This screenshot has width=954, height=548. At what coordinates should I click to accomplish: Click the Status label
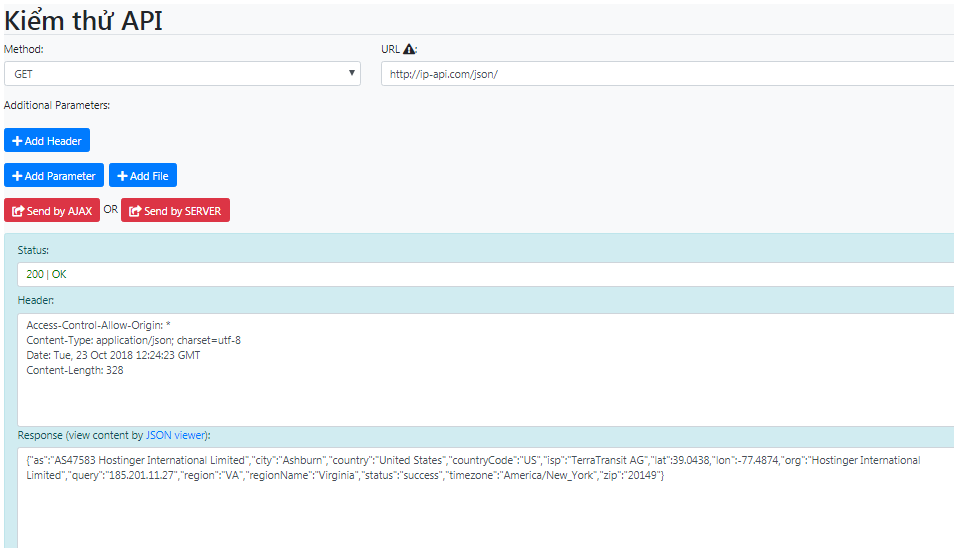click(x=33, y=250)
